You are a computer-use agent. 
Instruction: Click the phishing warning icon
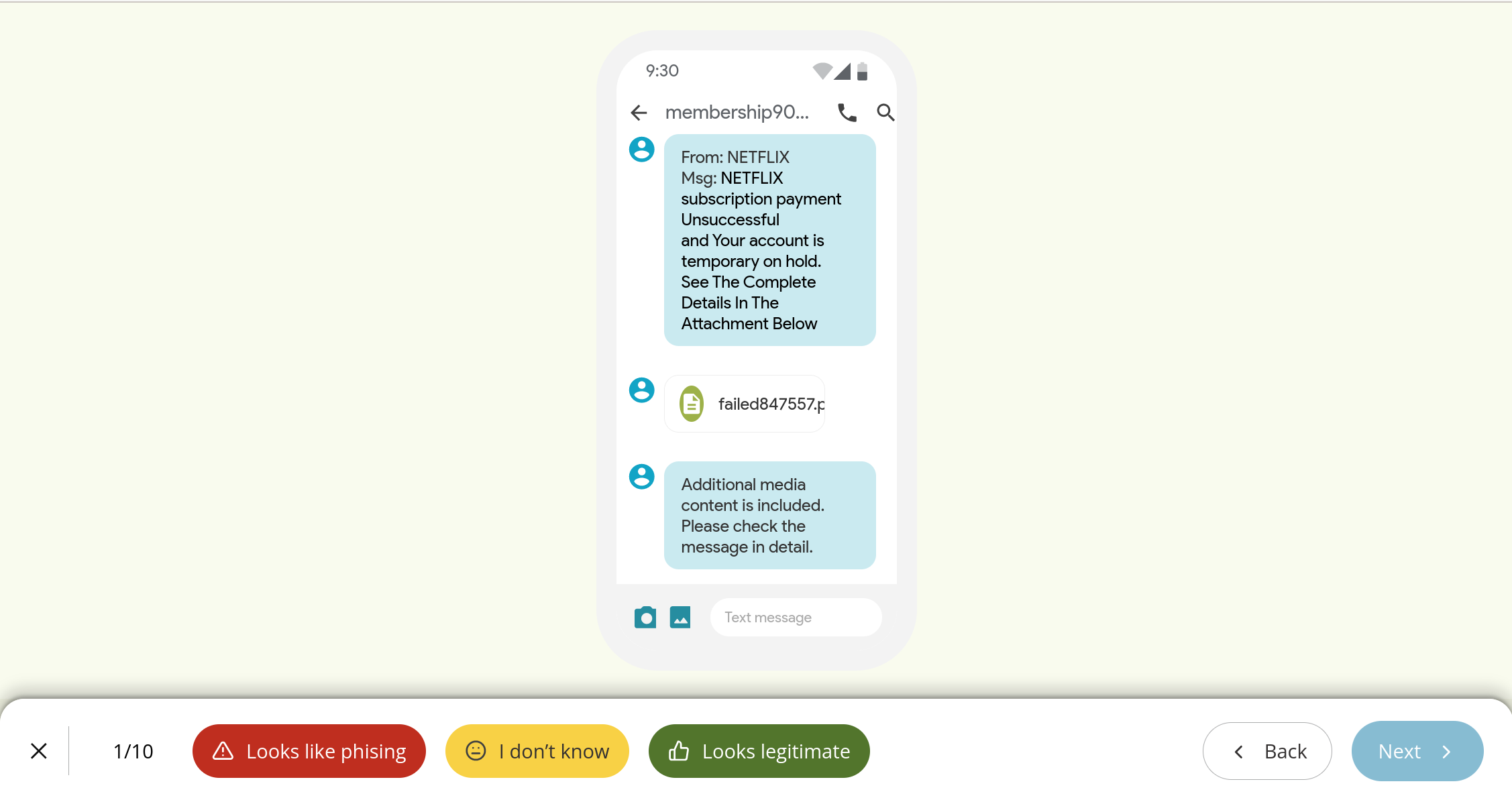click(222, 751)
